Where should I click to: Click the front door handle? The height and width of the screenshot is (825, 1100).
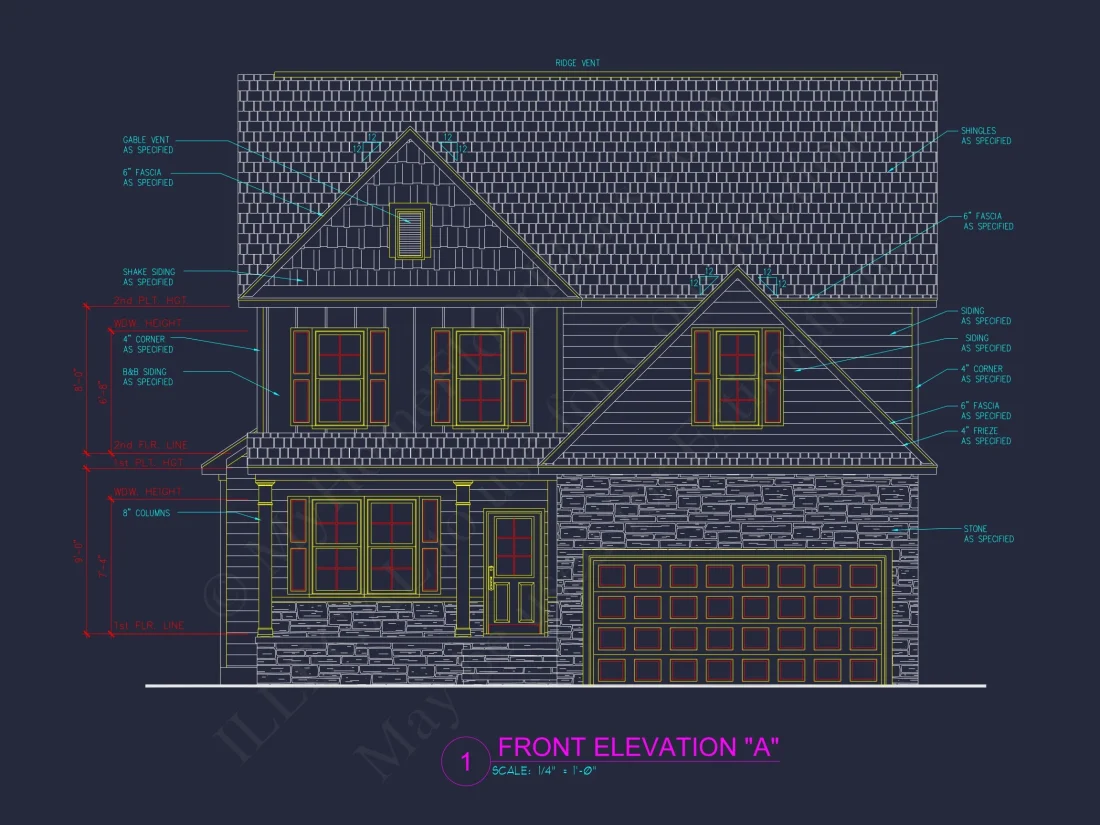coord(491,579)
